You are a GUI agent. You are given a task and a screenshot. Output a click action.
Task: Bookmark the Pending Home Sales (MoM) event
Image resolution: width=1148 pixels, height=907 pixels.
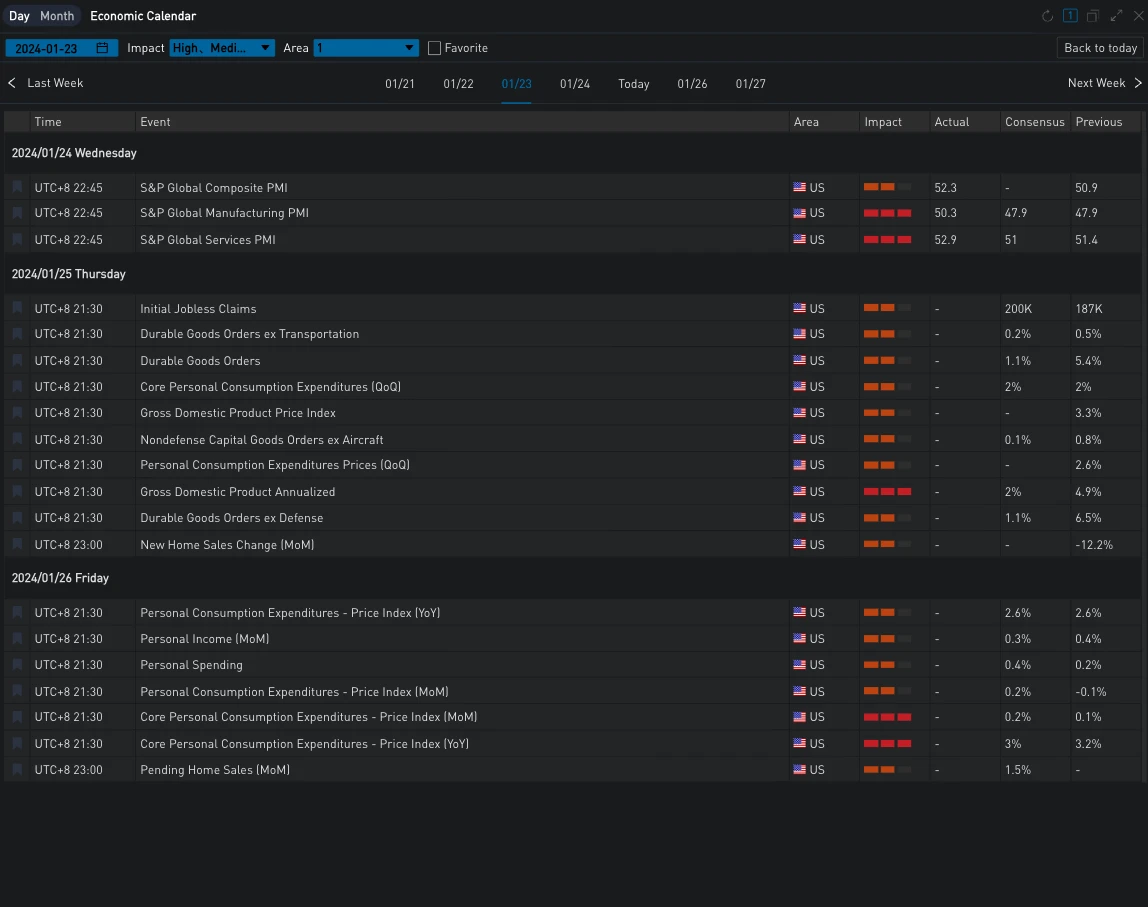[17, 769]
